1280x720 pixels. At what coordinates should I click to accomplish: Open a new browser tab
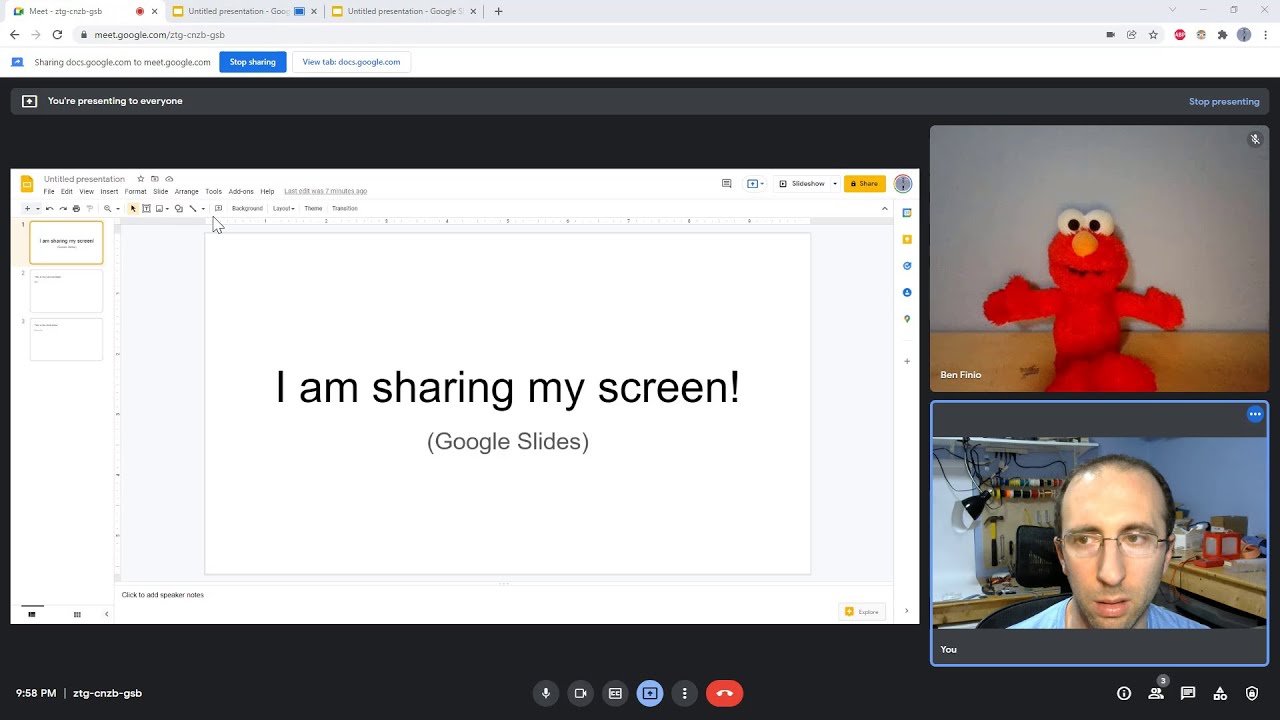pos(498,11)
